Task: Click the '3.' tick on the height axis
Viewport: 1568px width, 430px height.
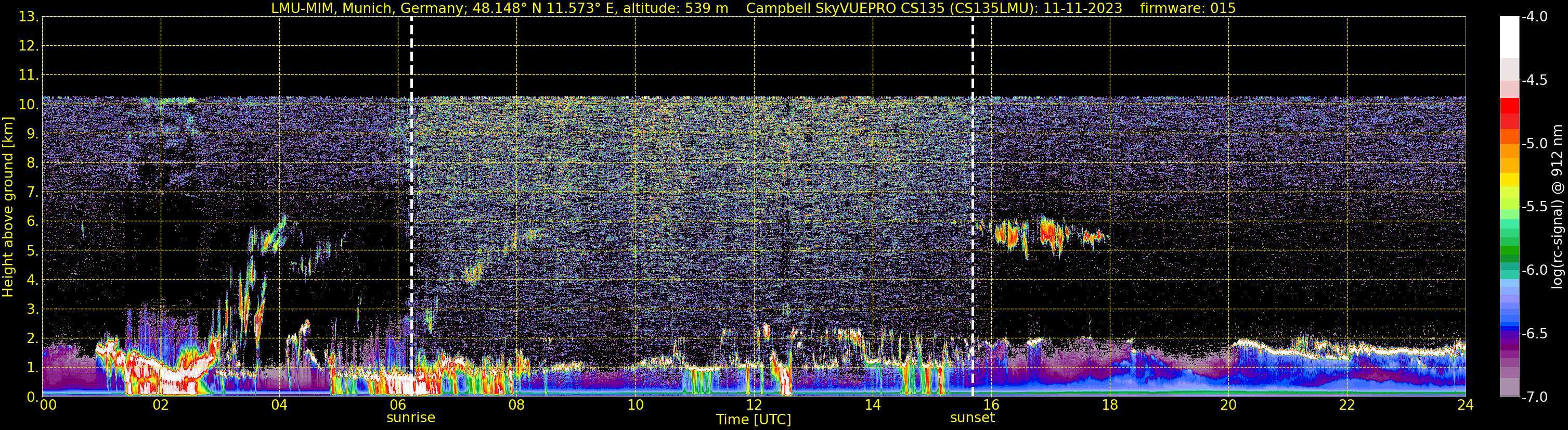Action: (x=32, y=309)
